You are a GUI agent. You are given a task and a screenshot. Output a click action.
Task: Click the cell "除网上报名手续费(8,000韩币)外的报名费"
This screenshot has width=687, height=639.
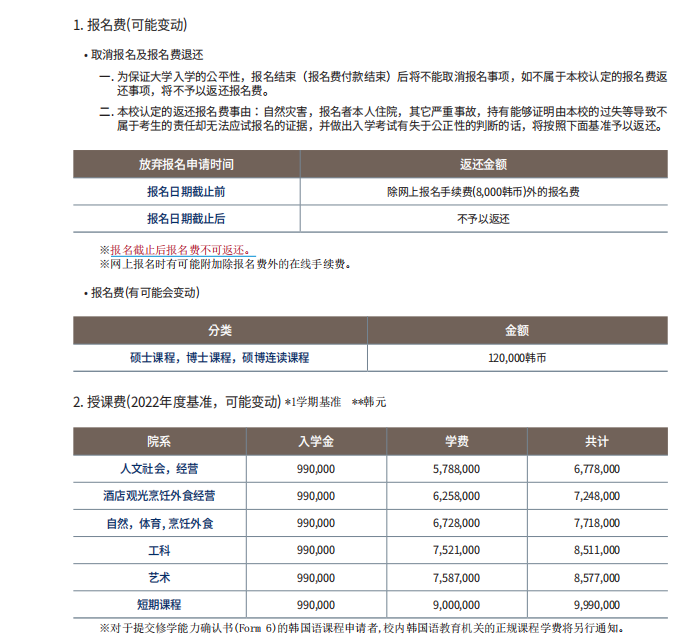tap(483, 192)
